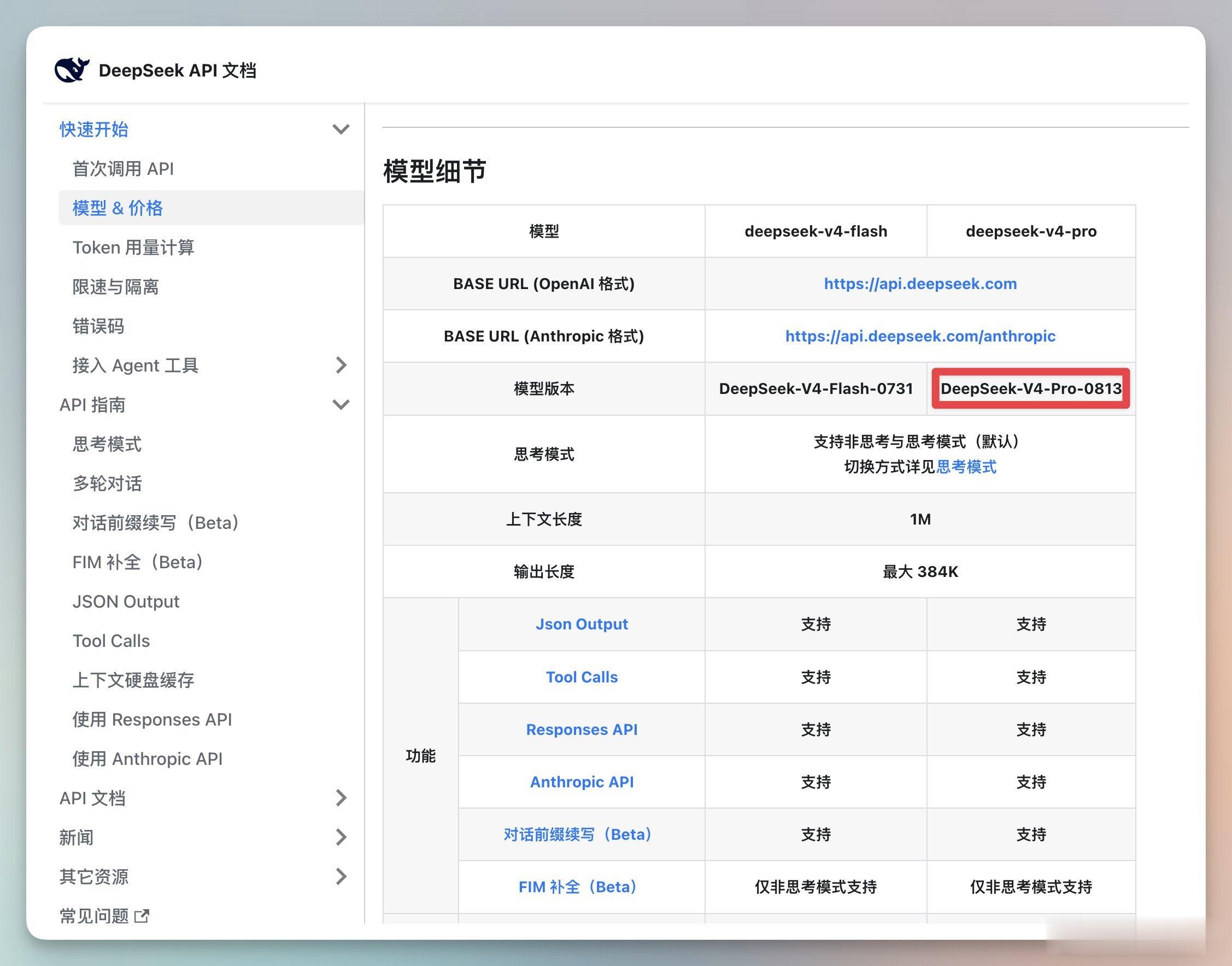Image resolution: width=1232 pixels, height=966 pixels.
Task: Open 快速开始 in the sidebar
Action: (x=94, y=129)
